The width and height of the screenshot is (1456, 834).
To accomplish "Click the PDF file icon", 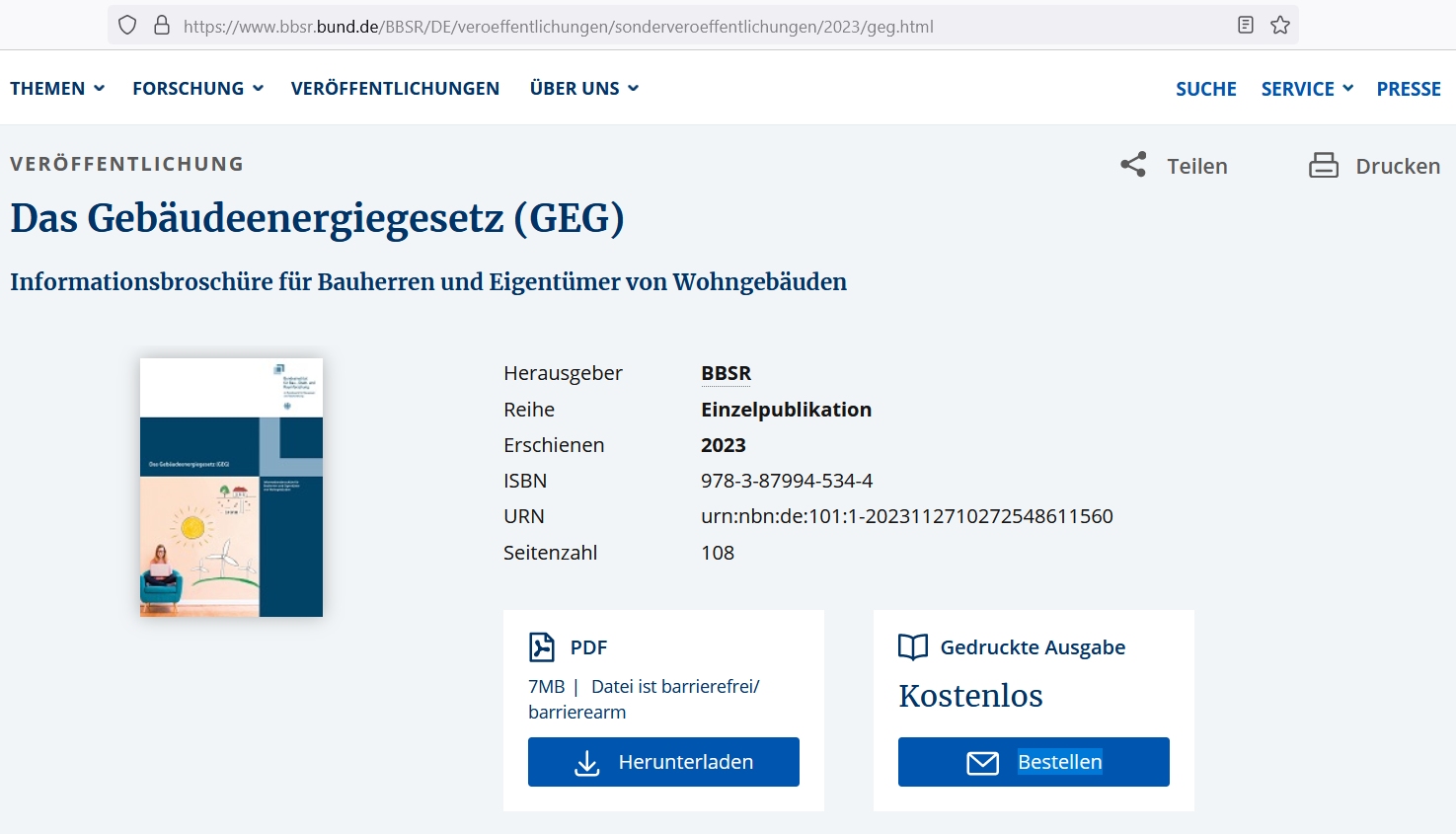I will (x=542, y=646).
